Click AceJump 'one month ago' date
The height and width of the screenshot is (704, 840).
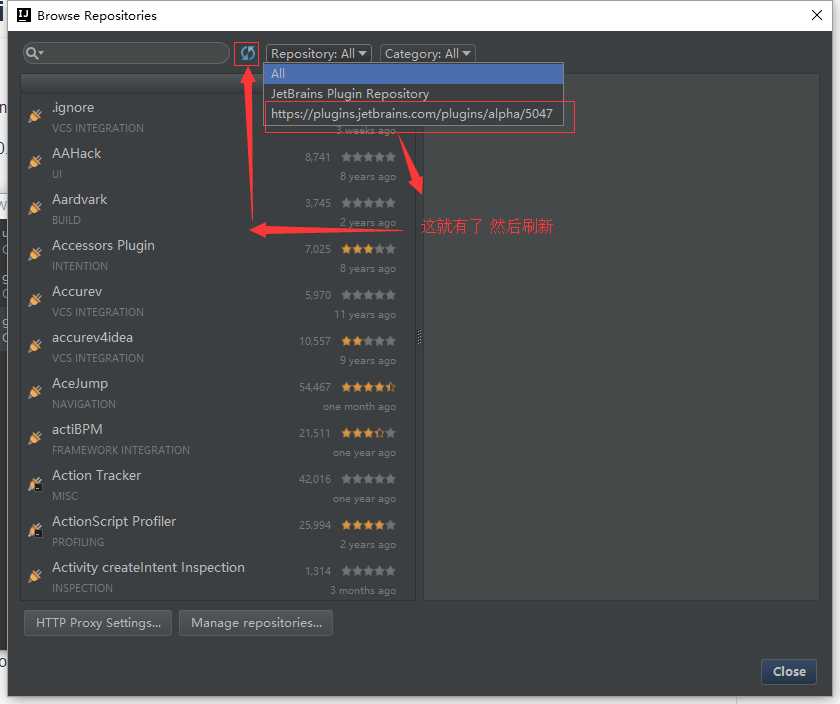(x=359, y=407)
